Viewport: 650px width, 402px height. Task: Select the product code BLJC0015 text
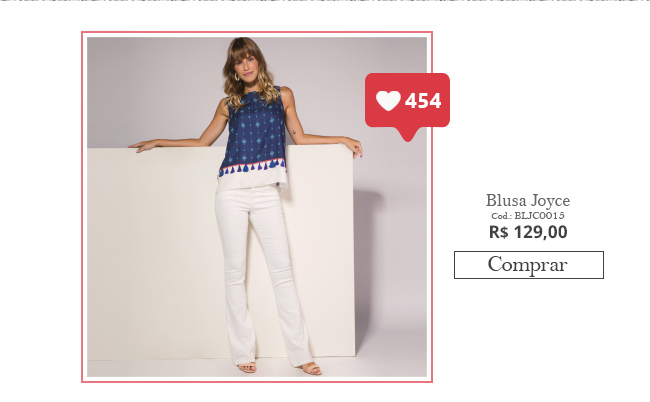(528, 216)
